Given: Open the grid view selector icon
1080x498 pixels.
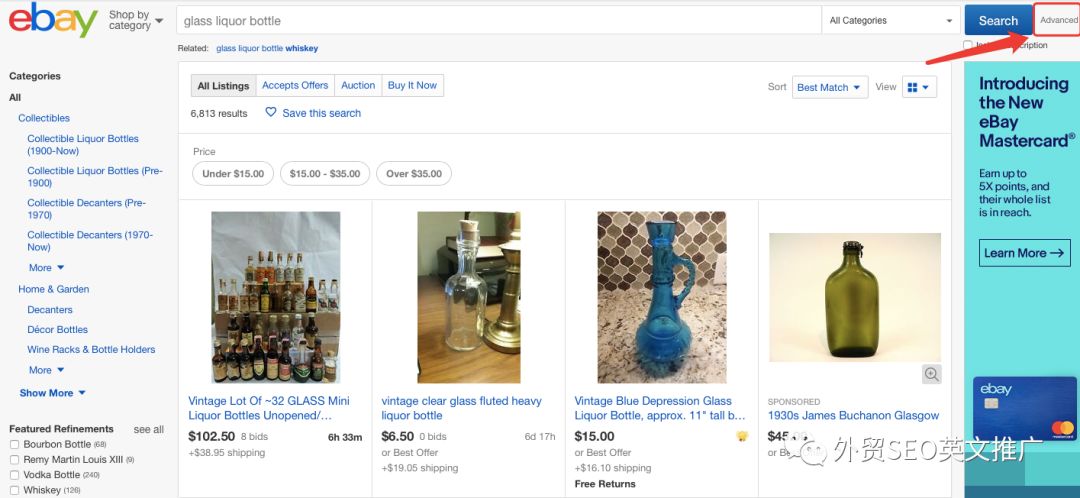Looking at the screenshot, I should [x=918, y=88].
